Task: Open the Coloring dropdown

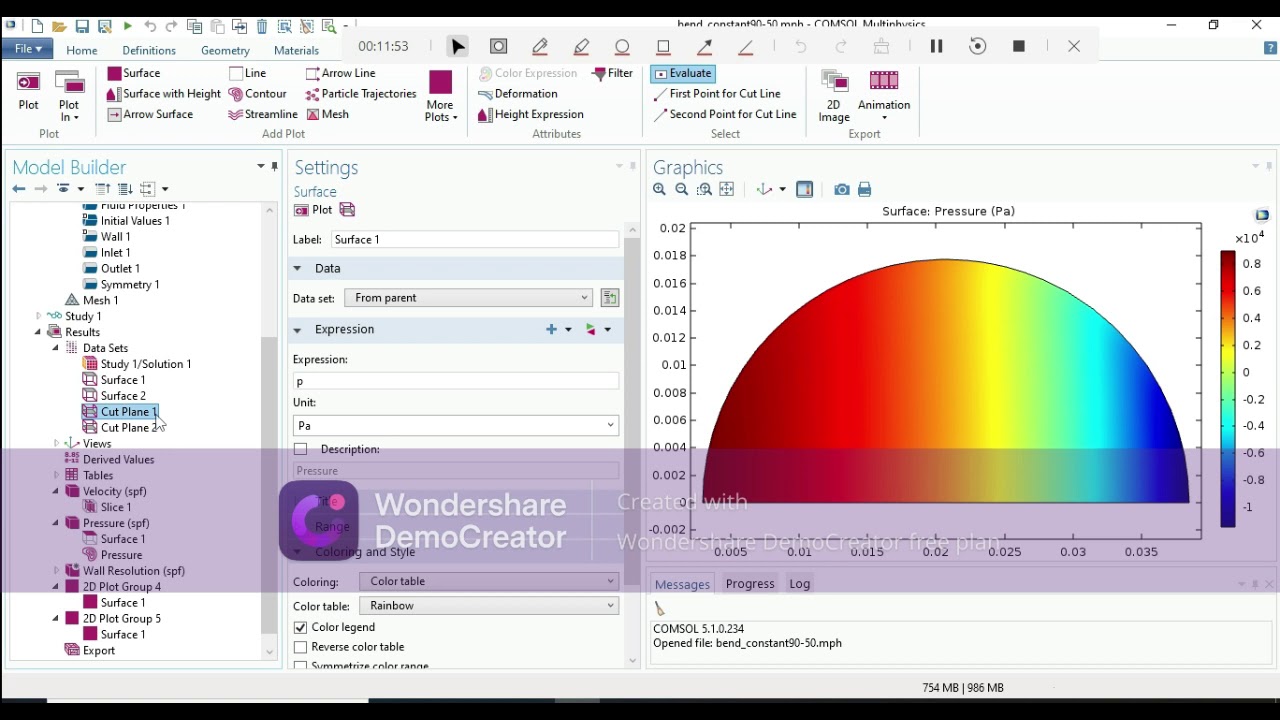Action: click(489, 582)
